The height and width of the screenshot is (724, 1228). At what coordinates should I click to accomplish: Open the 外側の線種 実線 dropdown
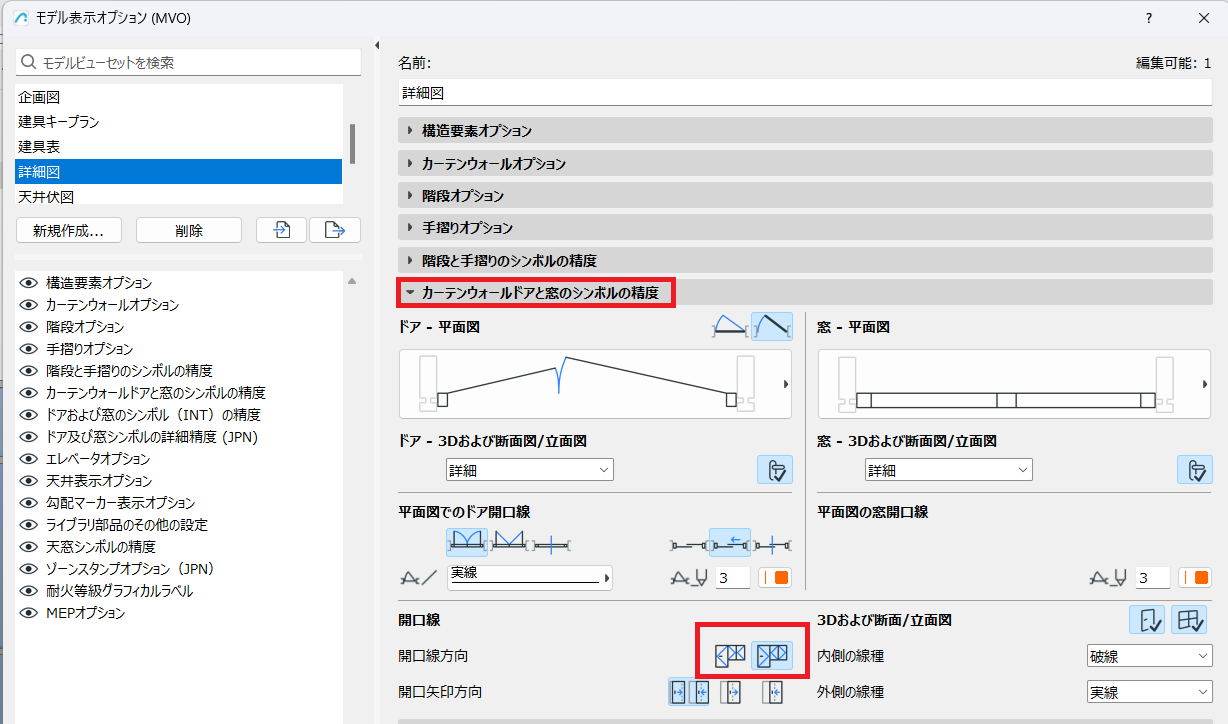pos(1149,692)
